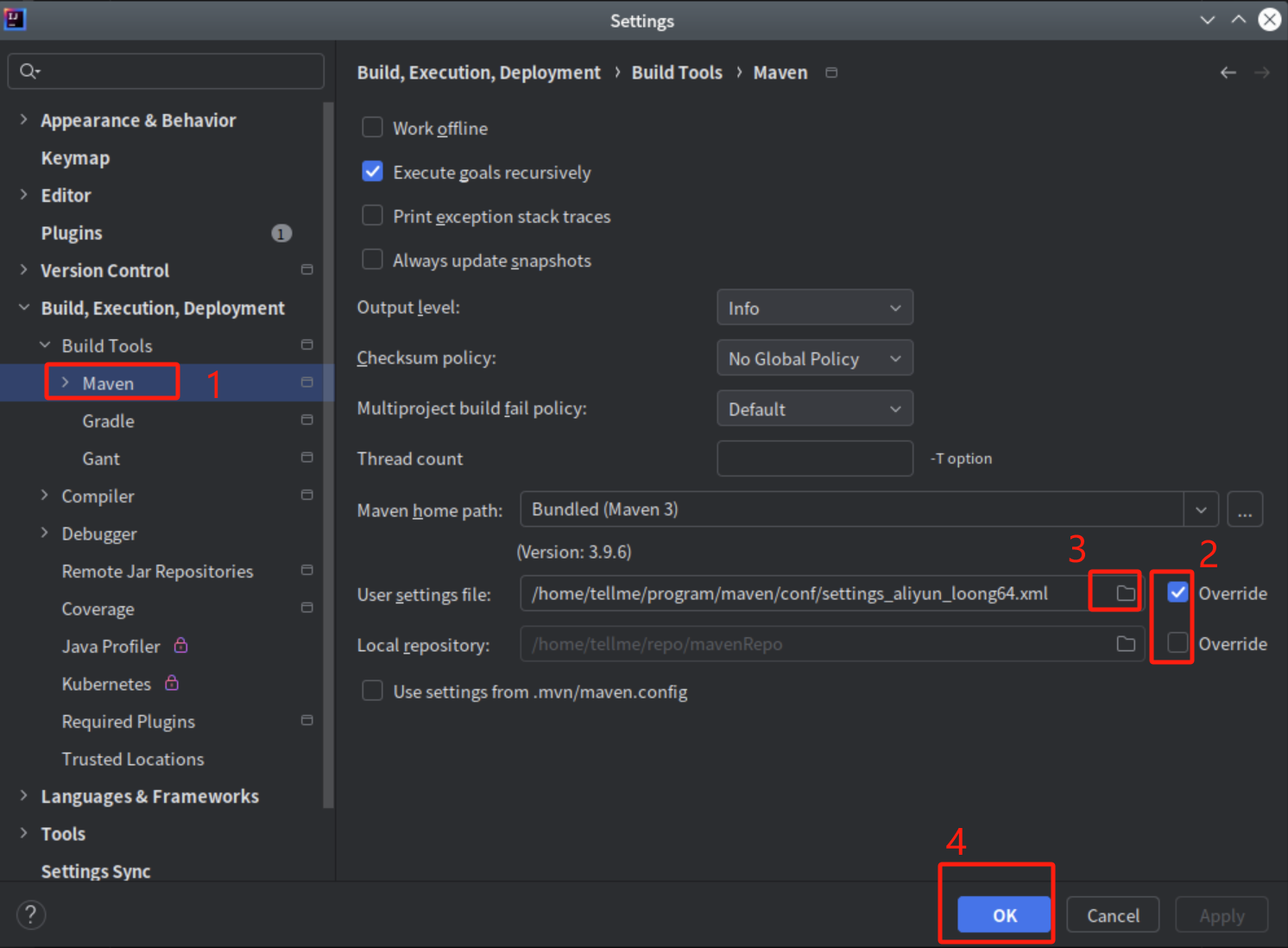Uncheck Execute goals recursively
This screenshot has width=1288, height=948.
372,172
